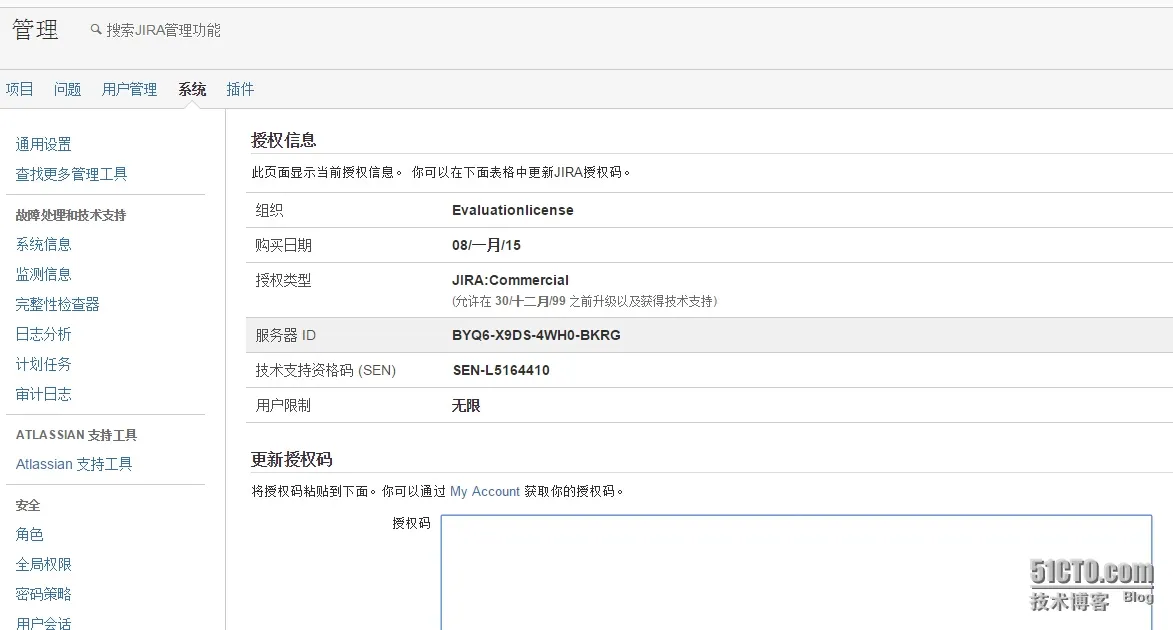The image size is (1173, 630).
Task: Click the search magnifier icon
Action: pyautogui.click(x=96, y=30)
